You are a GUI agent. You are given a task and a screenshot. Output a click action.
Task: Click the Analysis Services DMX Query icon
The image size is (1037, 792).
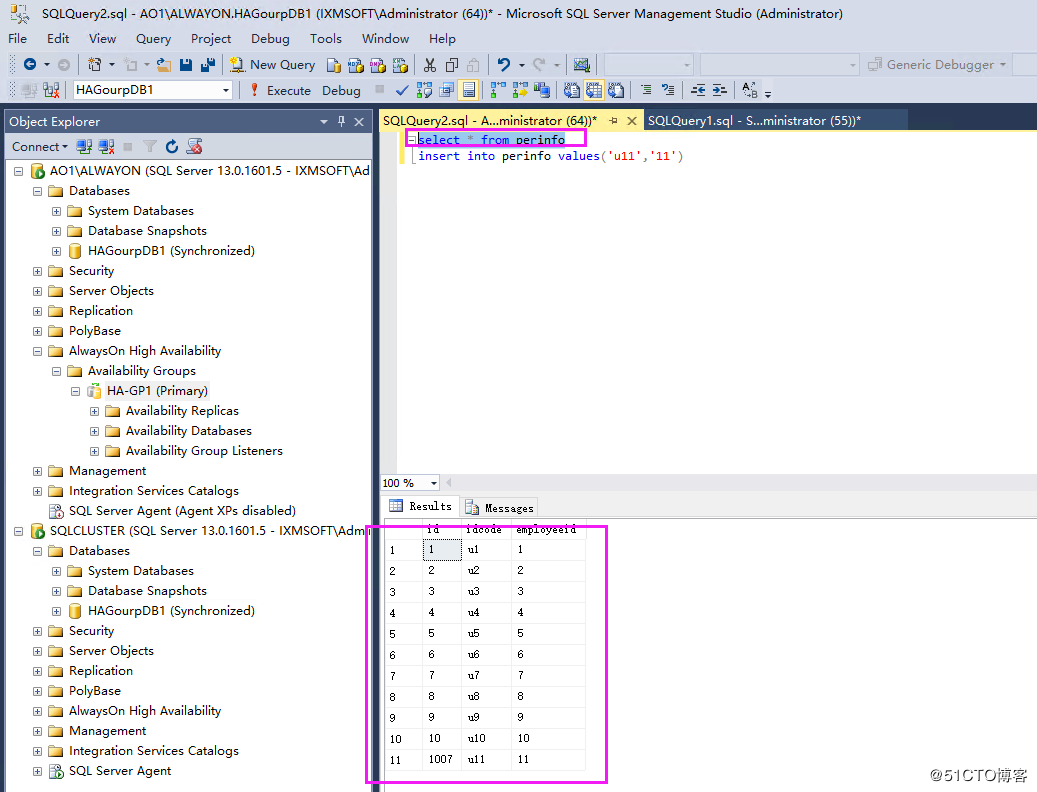click(378, 65)
